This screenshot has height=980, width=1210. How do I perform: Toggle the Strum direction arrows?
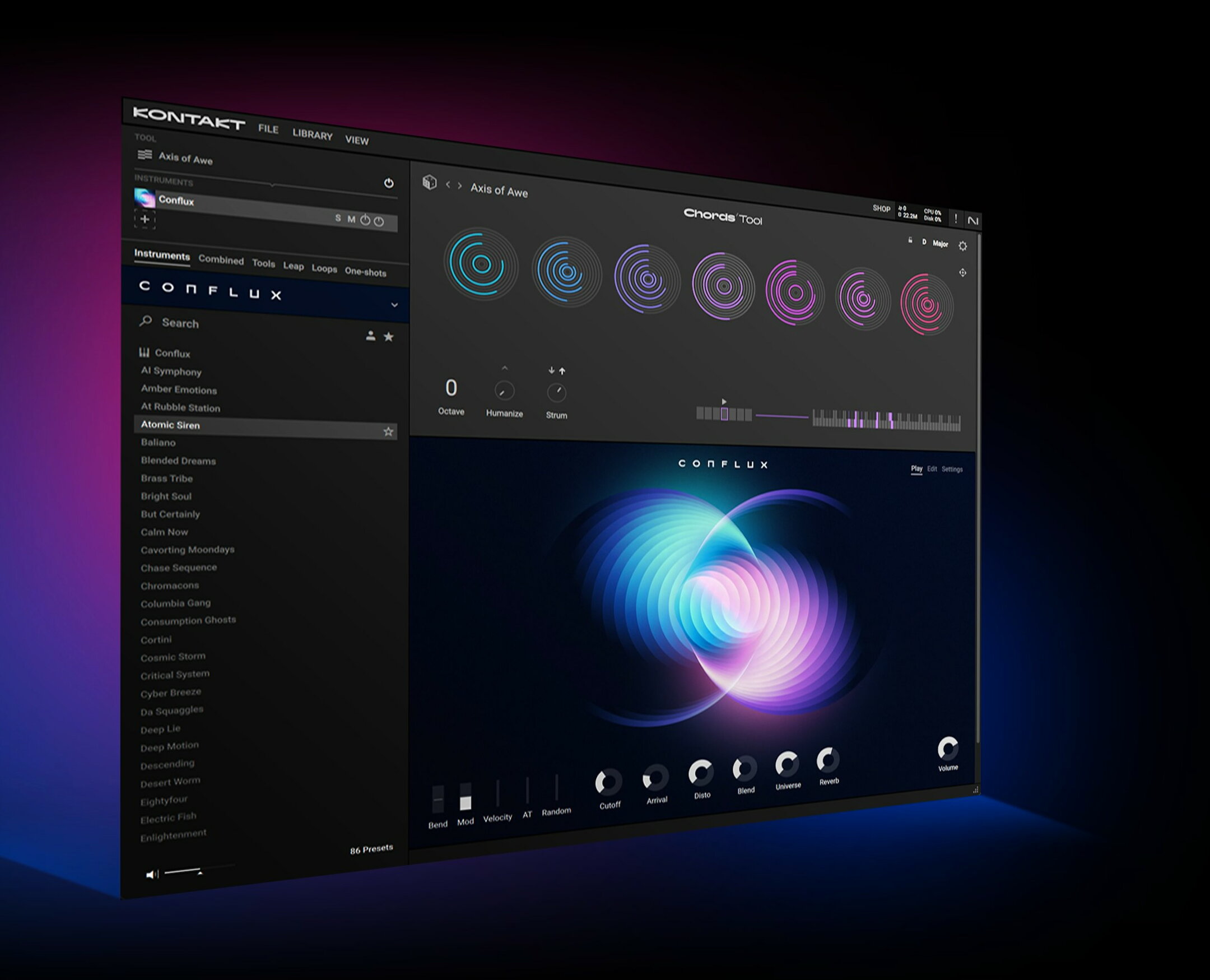(556, 371)
